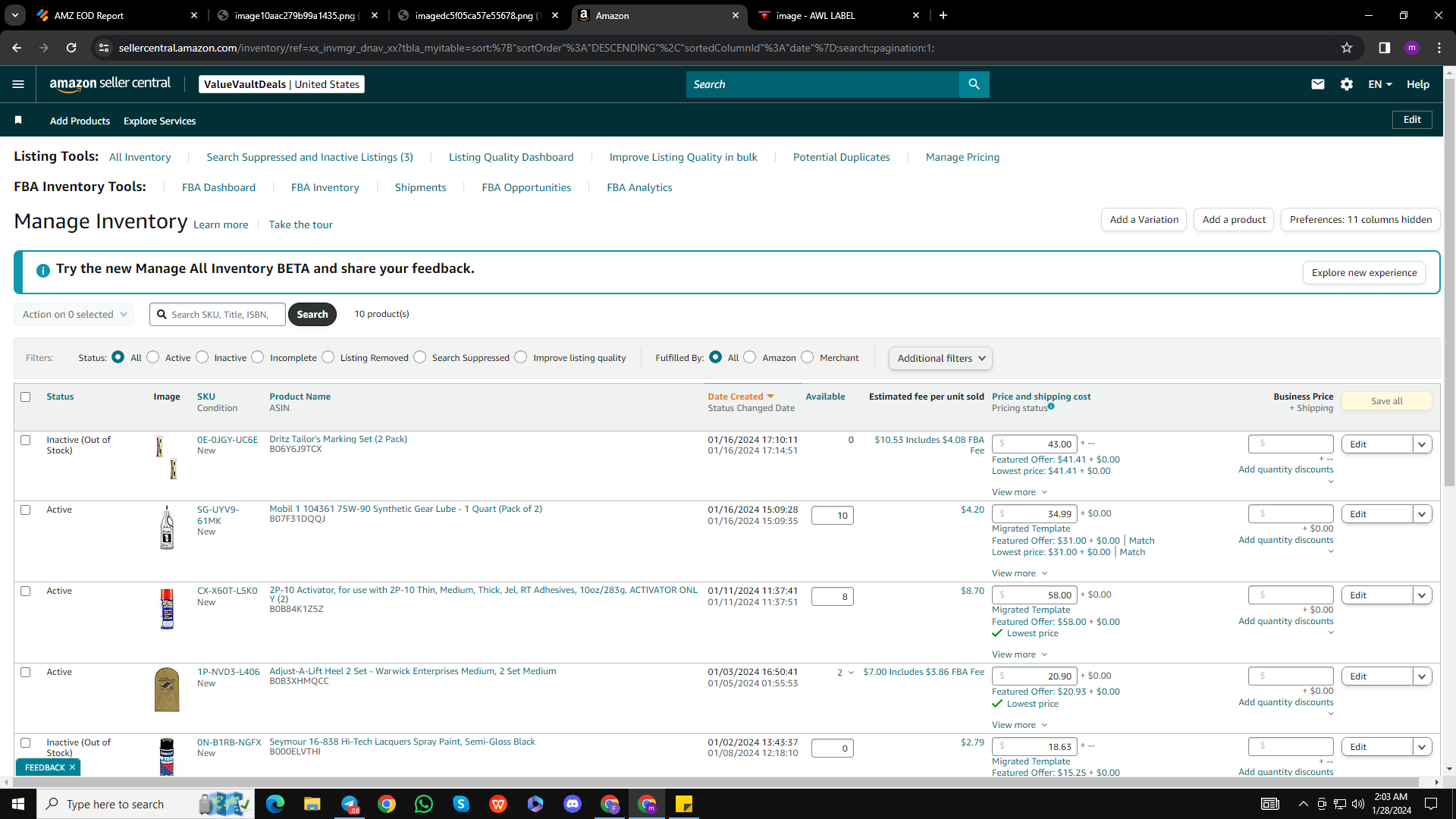Open a new browser tab

point(943,15)
